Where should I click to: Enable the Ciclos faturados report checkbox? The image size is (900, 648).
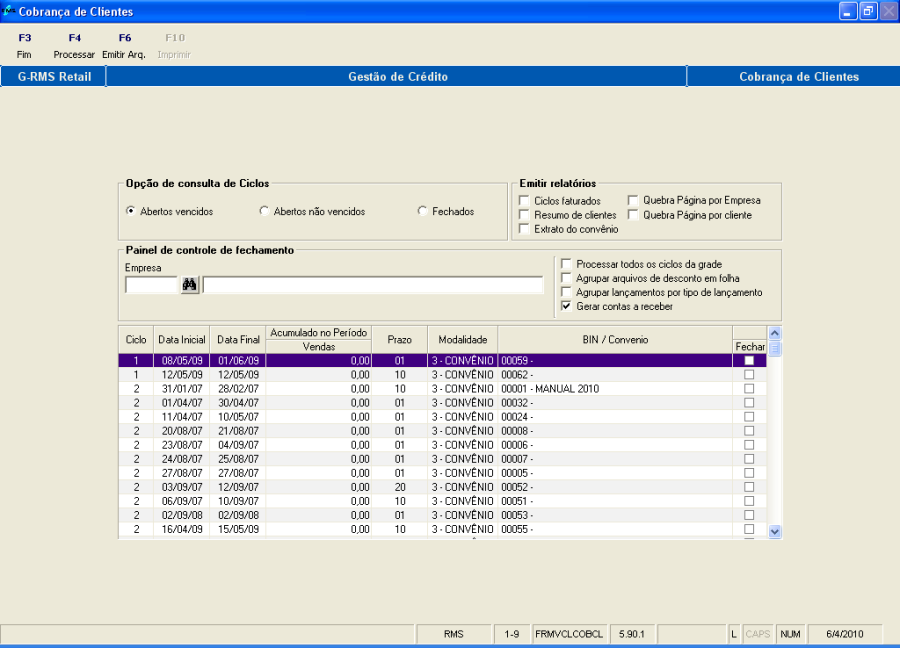pos(525,201)
